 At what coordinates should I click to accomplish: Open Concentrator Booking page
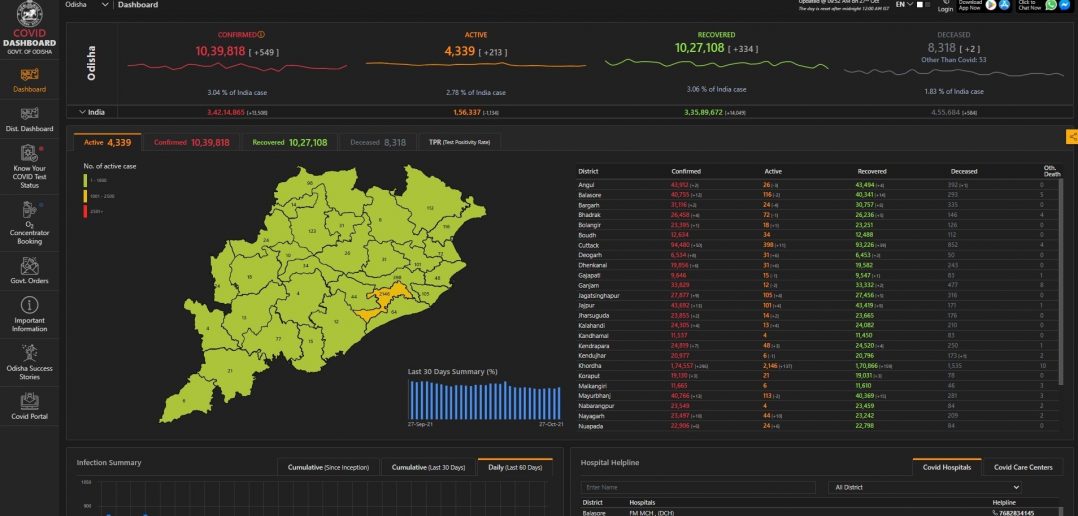pos(30,223)
